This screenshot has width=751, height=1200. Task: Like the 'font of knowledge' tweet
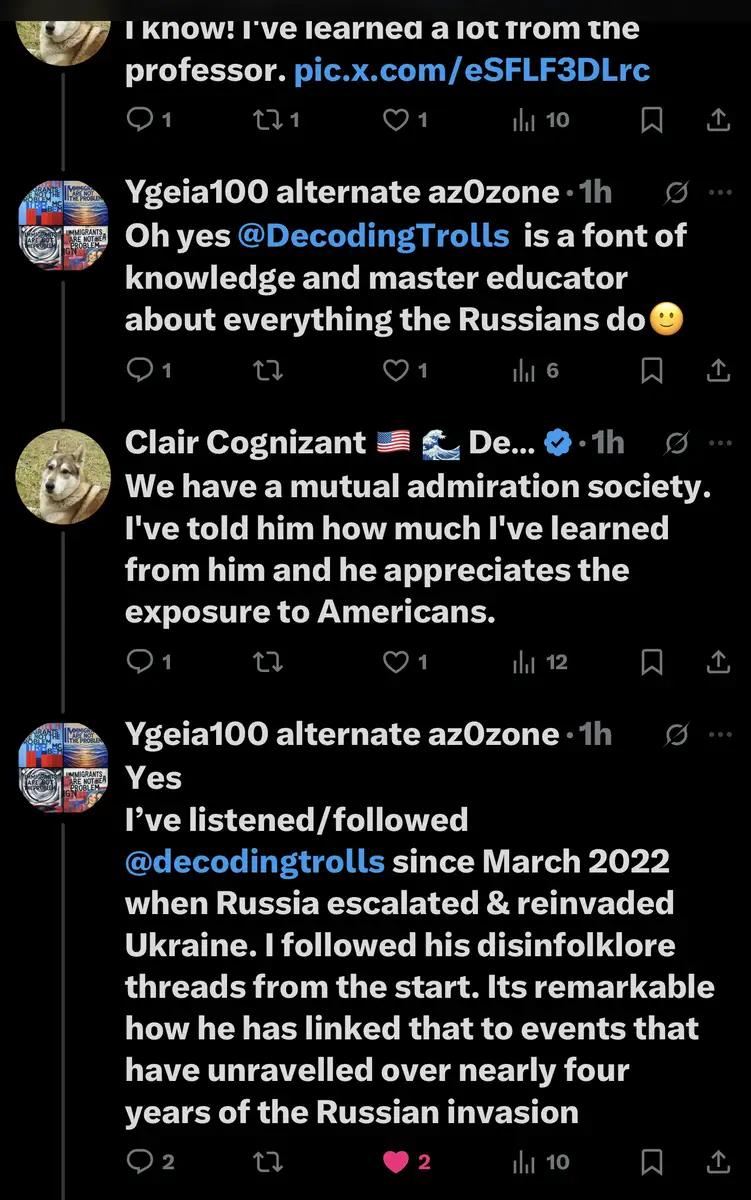(398, 371)
